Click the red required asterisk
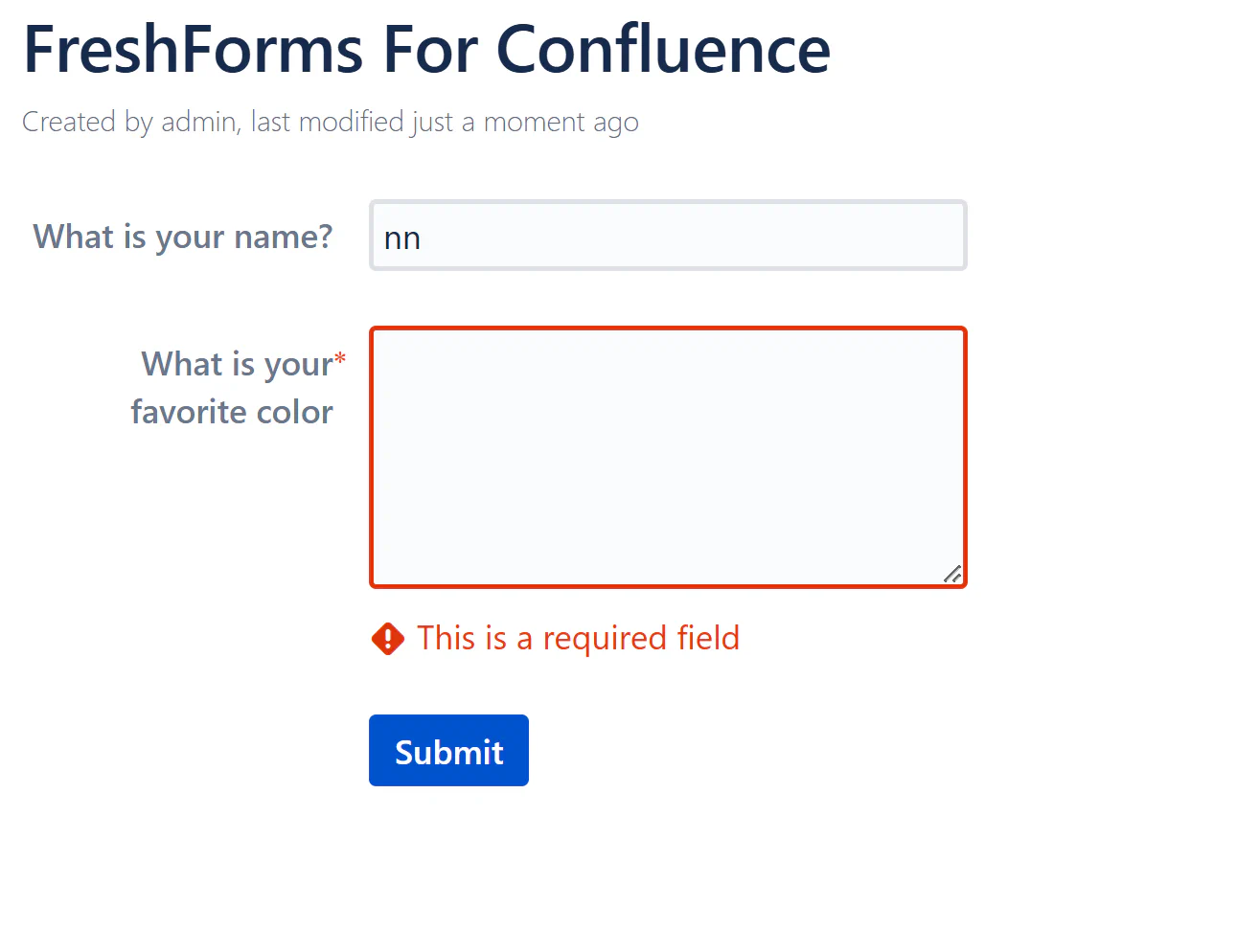Viewport: 1237px width, 952px height. click(x=340, y=359)
